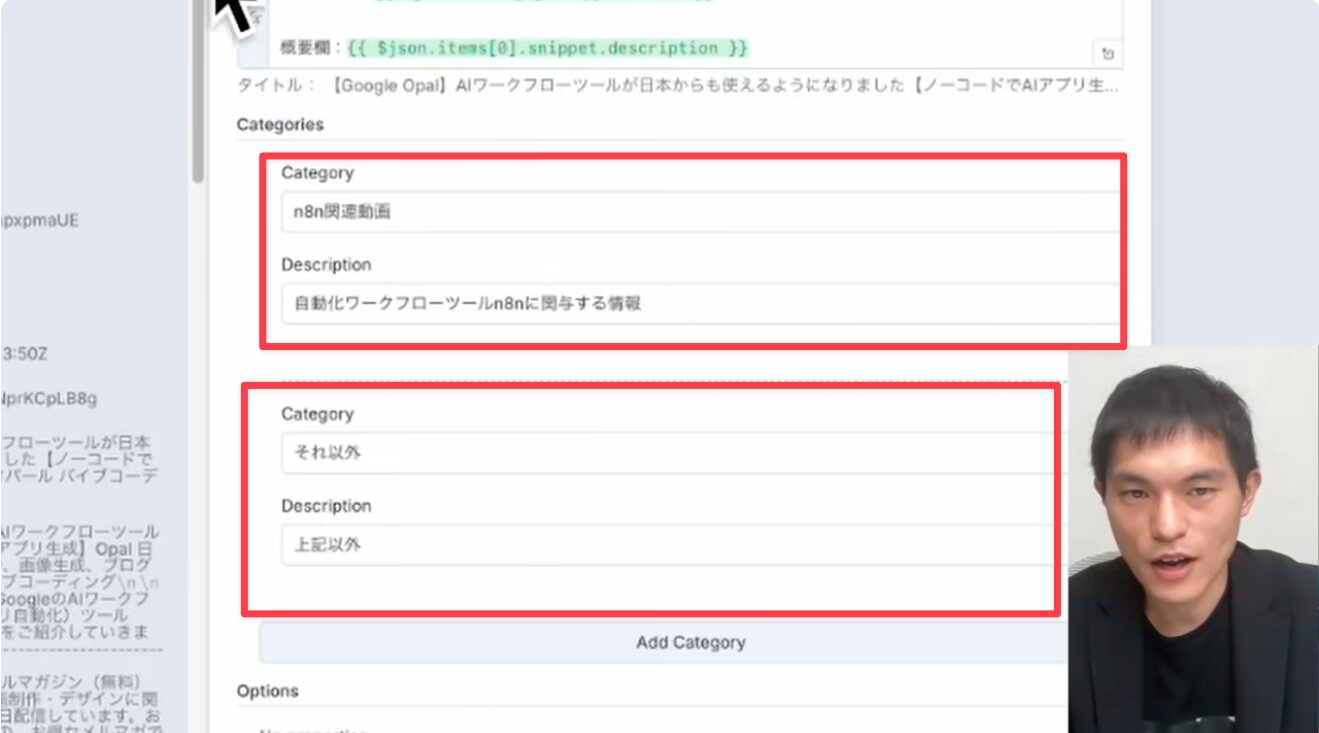Click the Options section heading
1319x733 pixels.
(x=267, y=691)
